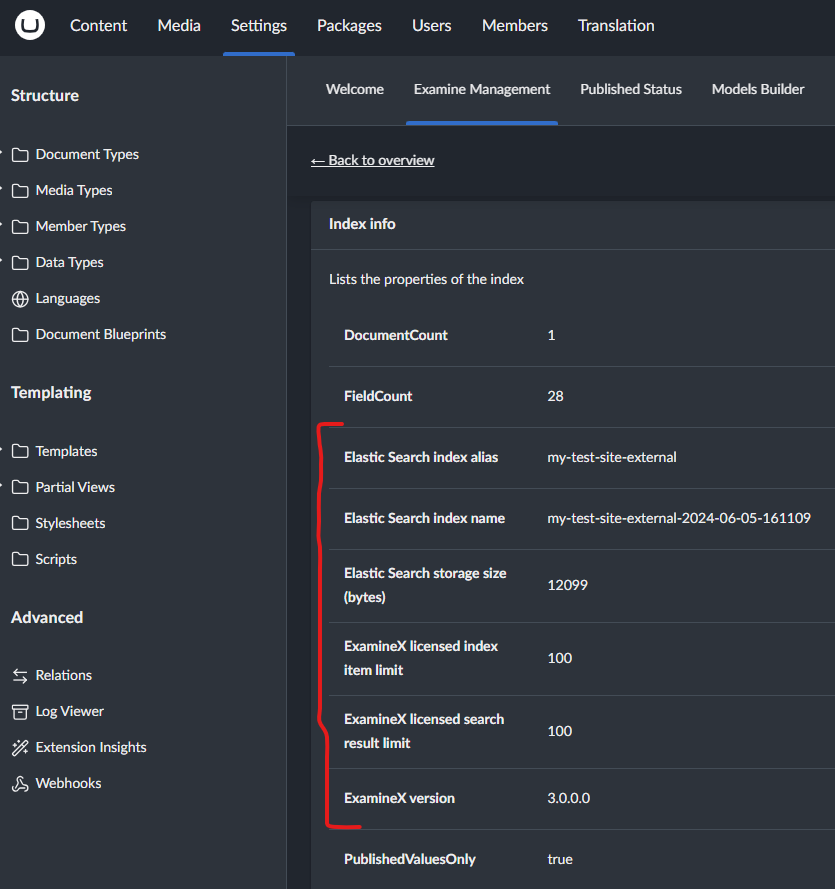Click the FieldCount value 28
This screenshot has width=835, height=889.
(555, 396)
